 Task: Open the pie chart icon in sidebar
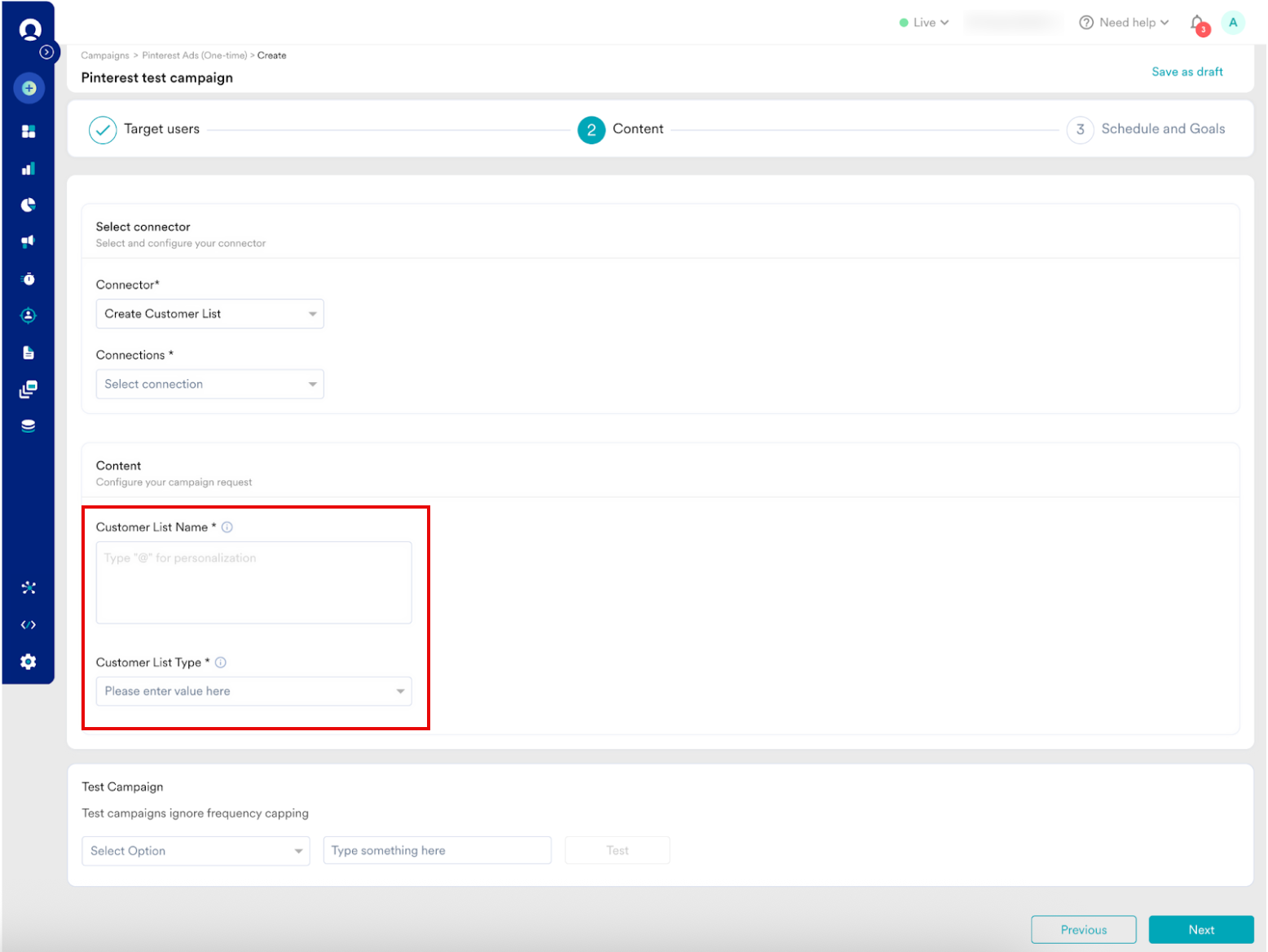pos(29,205)
